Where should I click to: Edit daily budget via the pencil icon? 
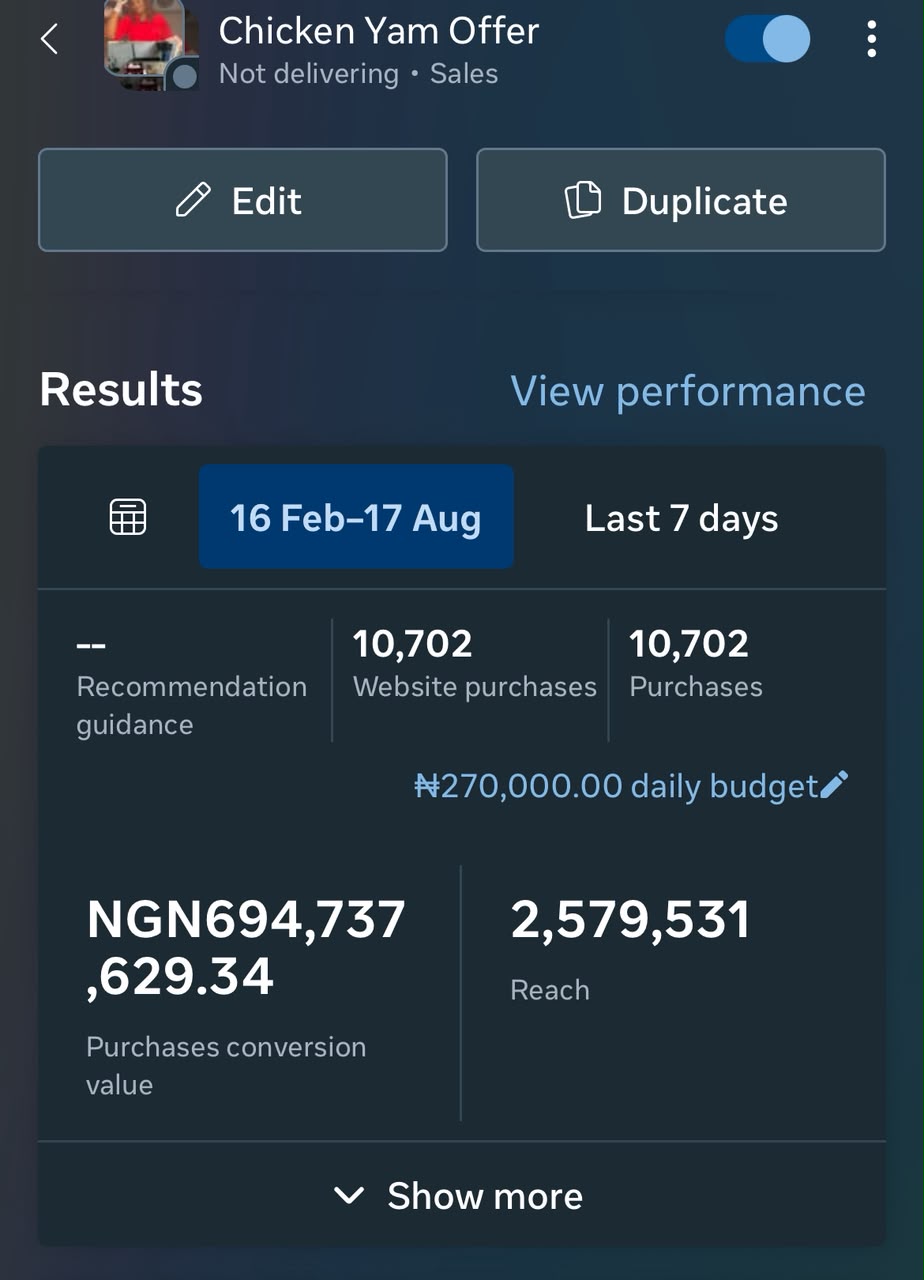tap(834, 786)
